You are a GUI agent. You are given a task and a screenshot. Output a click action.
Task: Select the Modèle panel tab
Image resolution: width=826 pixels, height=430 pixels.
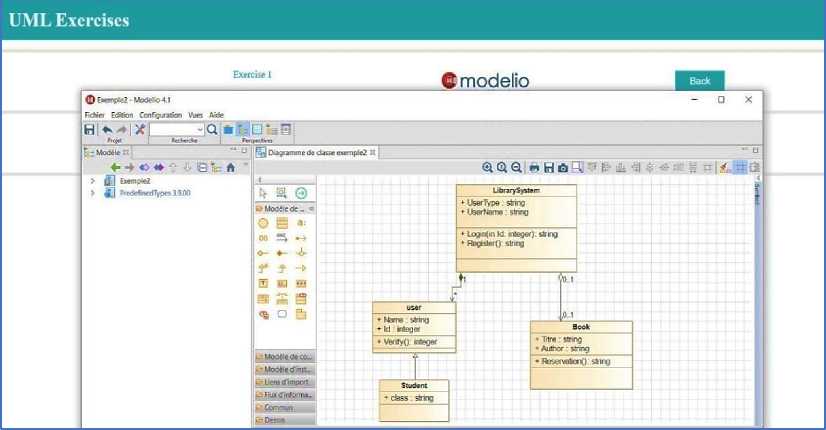(108, 152)
